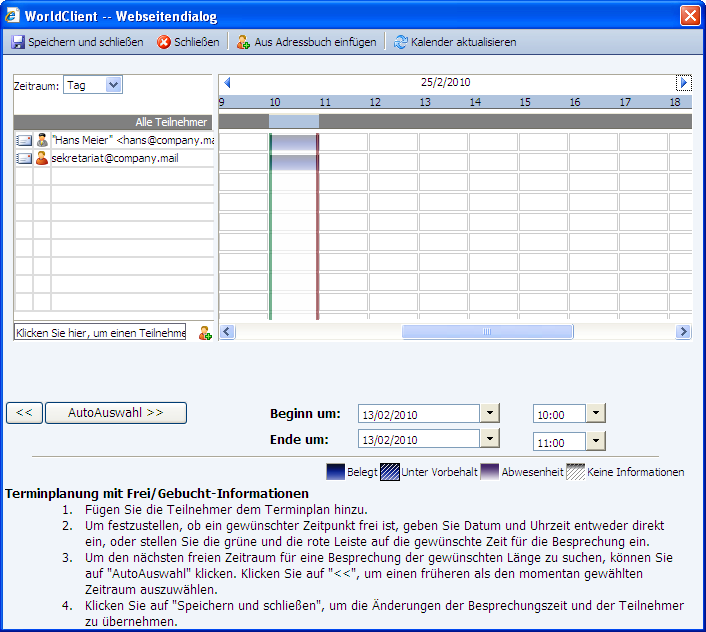Click the AutoAuswahl >> button
The image size is (706, 632).
point(116,412)
